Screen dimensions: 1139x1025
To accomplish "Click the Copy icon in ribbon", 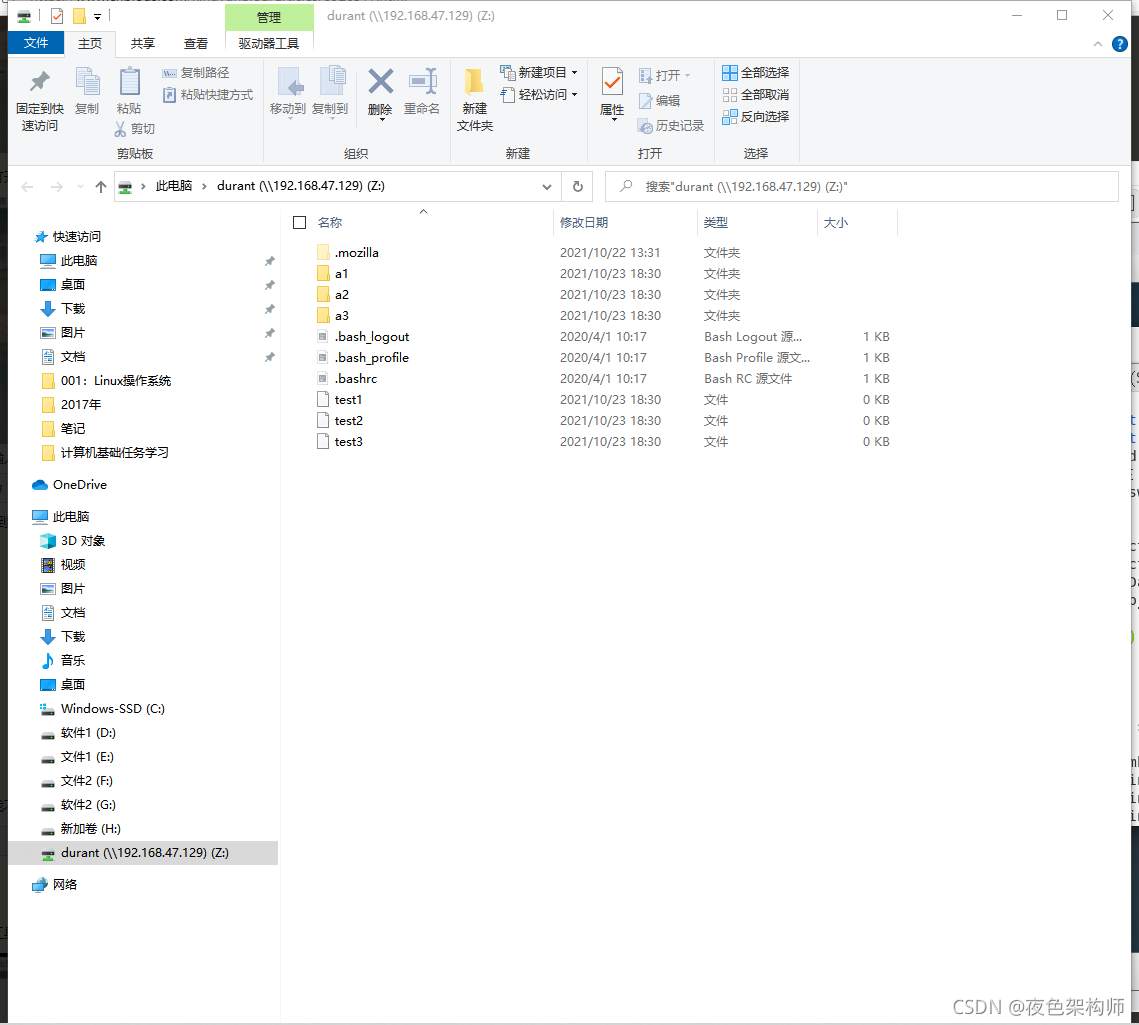I will pos(87,81).
